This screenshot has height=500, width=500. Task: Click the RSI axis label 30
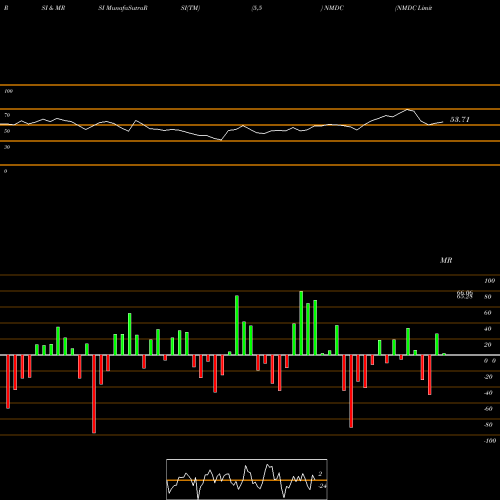[x=7, y=147]
